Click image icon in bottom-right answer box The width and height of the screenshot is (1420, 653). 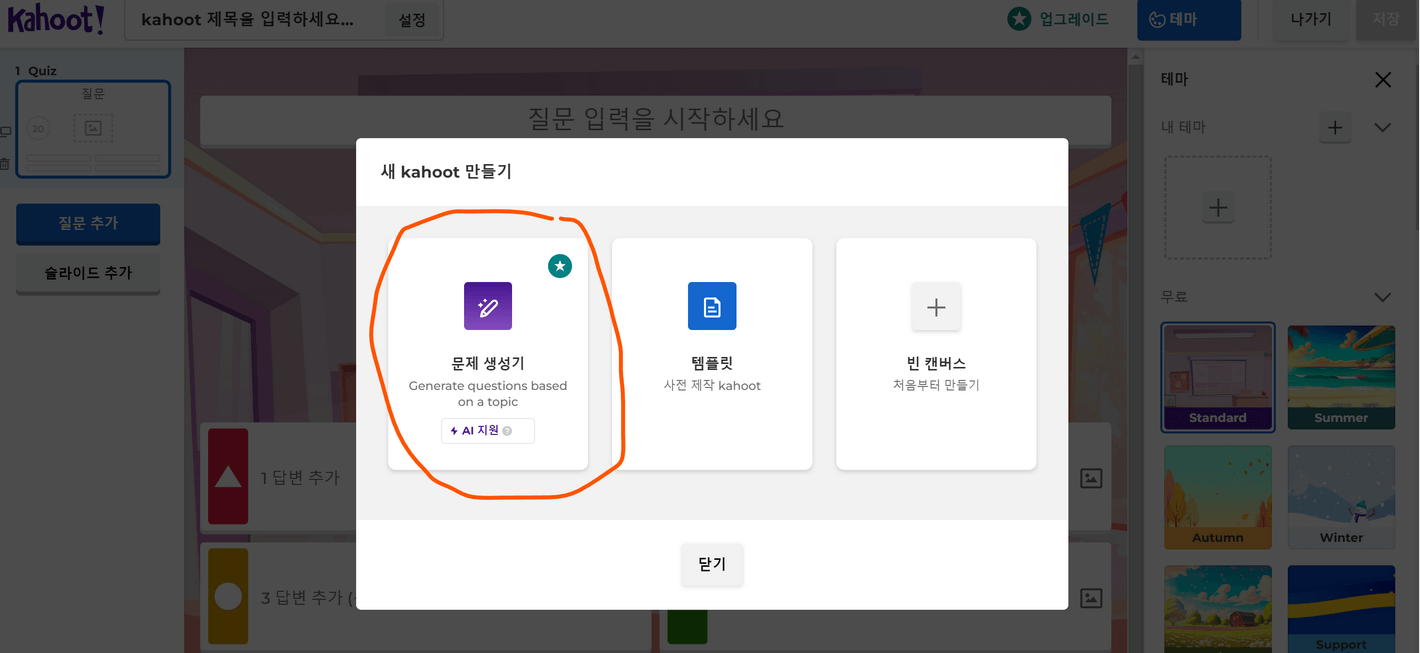(x=1091, y=598)
